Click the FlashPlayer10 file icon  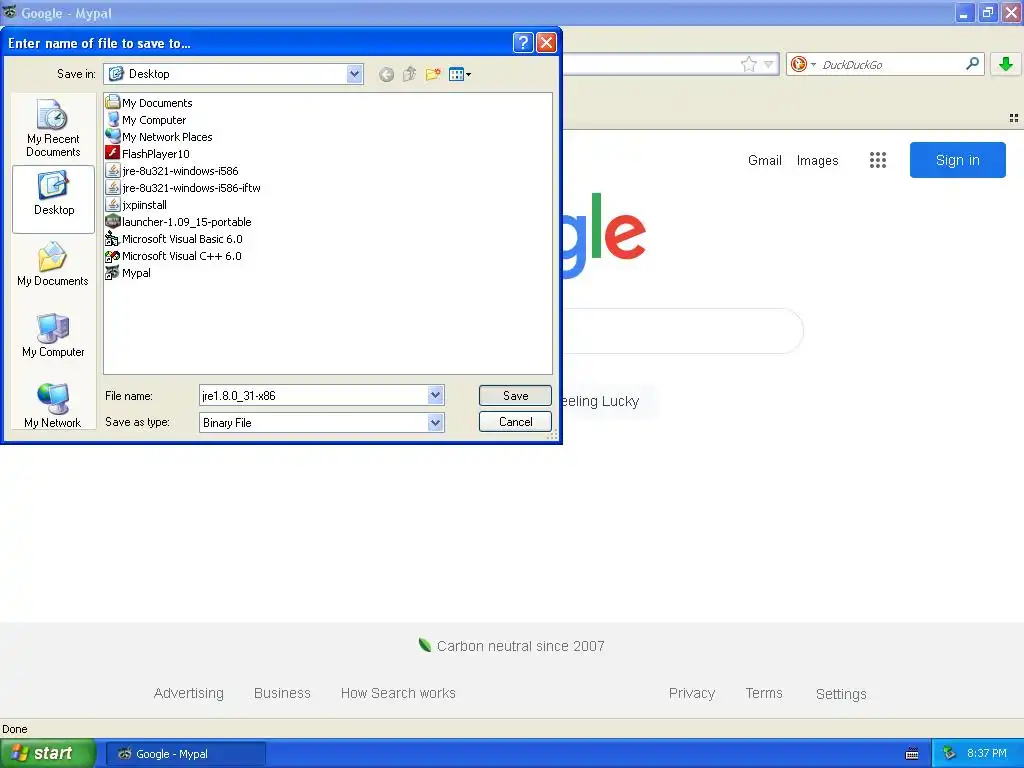(112, 153)
